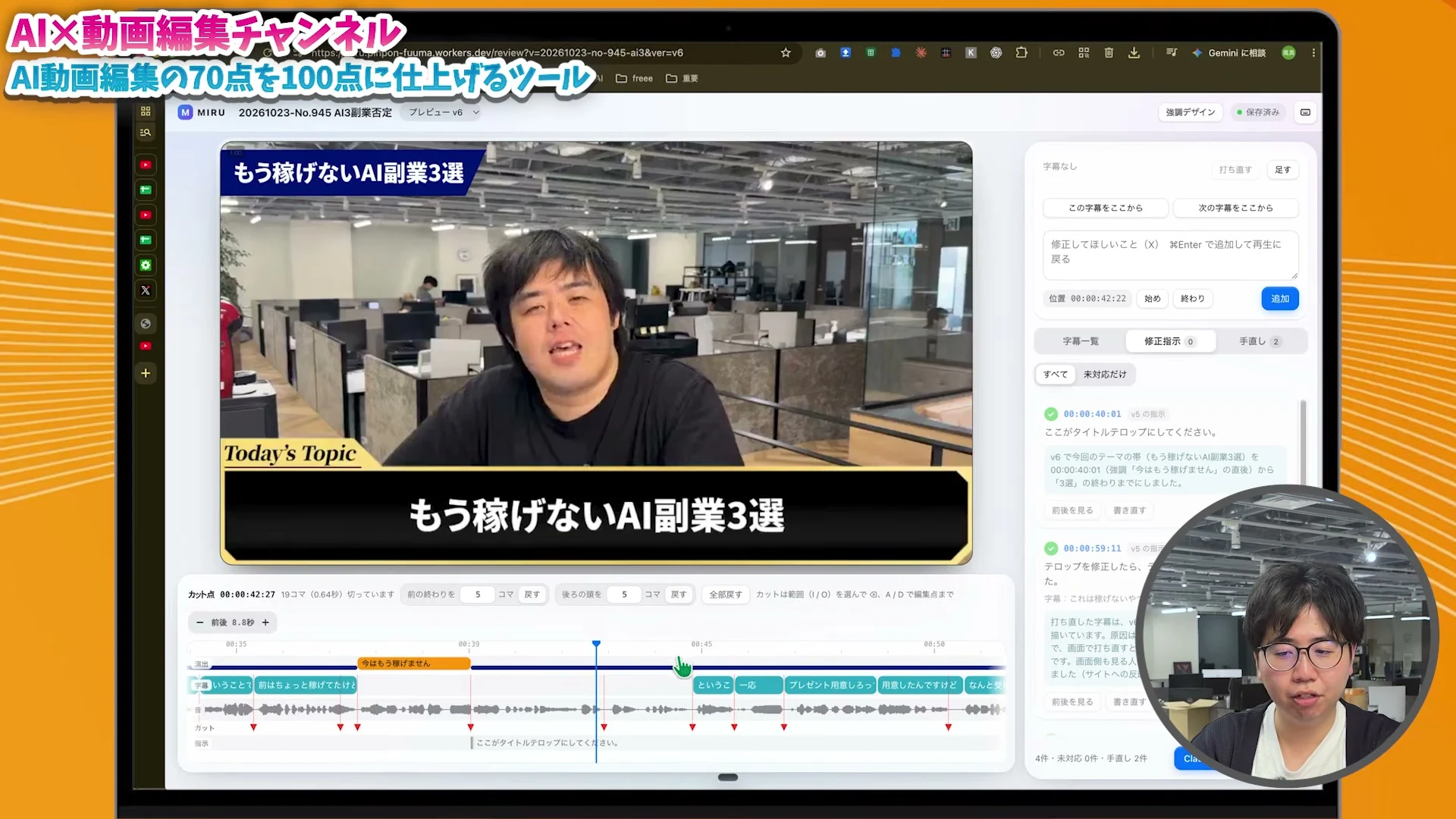Decrease the 前後 8.8秒 zoom with minus
The height and width of the screenshot is (819, 1456).
pyautogui.click(x=200, y=623)
